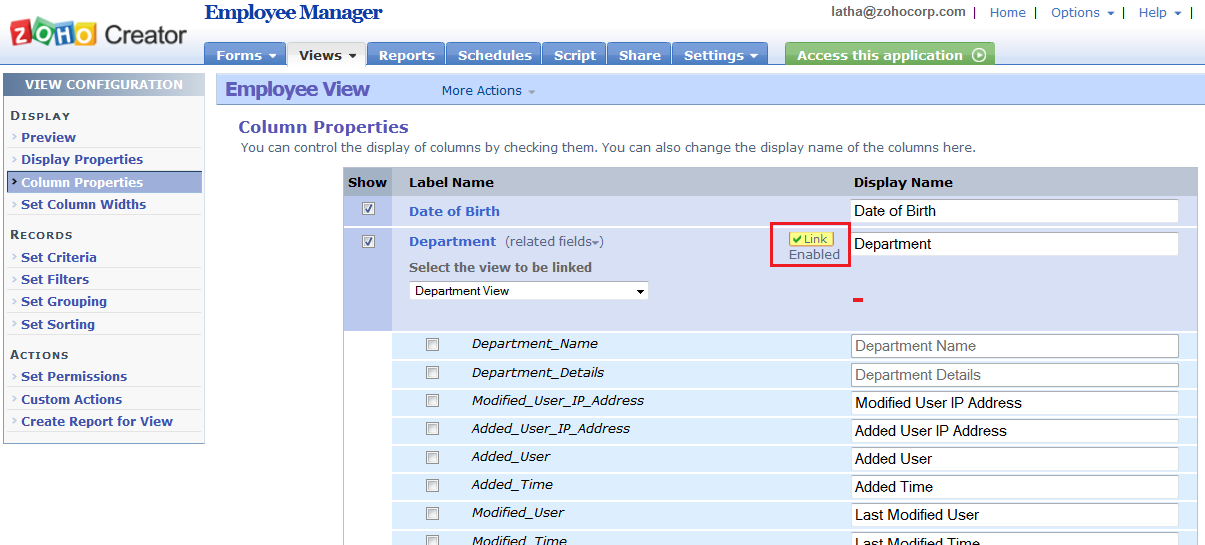Open the Settings tab dropdown
This screenshot has height=545, width=1205.
720,55
